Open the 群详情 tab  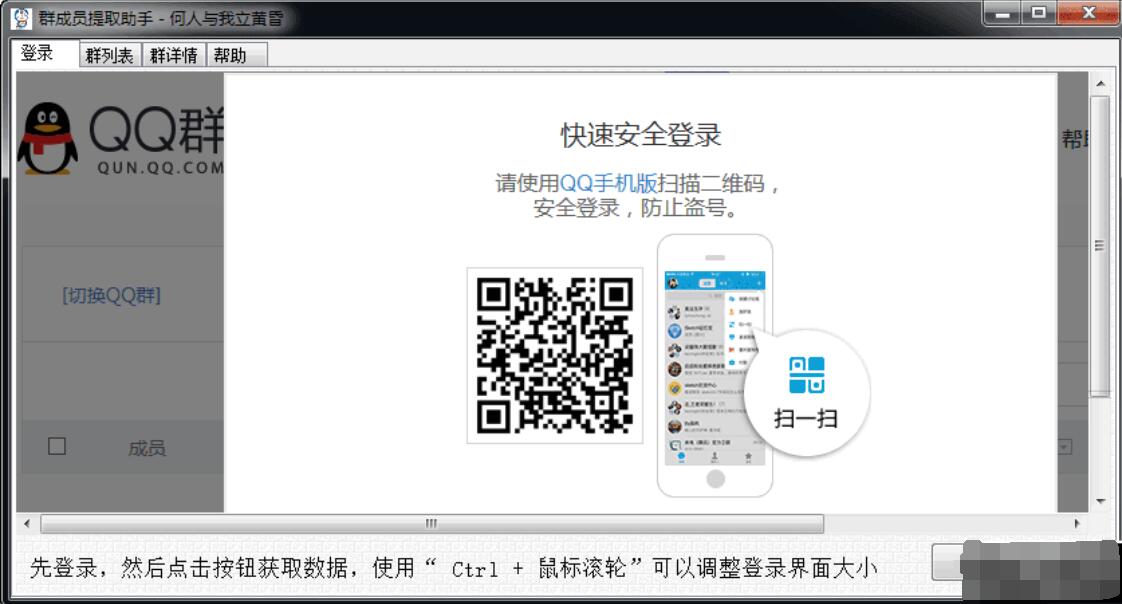point(174,55)
